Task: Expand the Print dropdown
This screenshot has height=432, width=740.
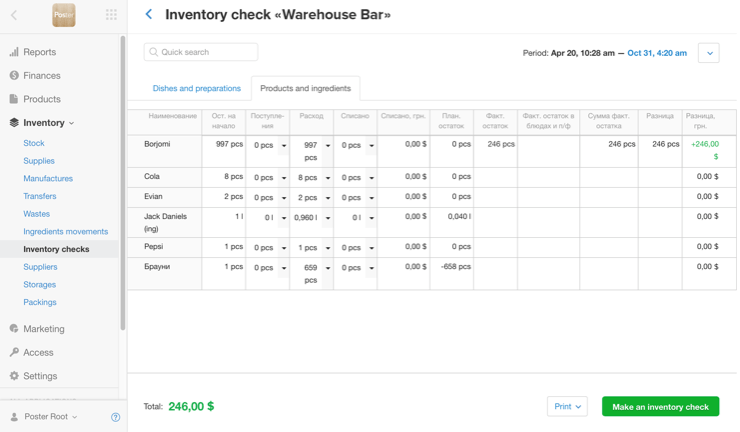Action: [x=567, y=407]
